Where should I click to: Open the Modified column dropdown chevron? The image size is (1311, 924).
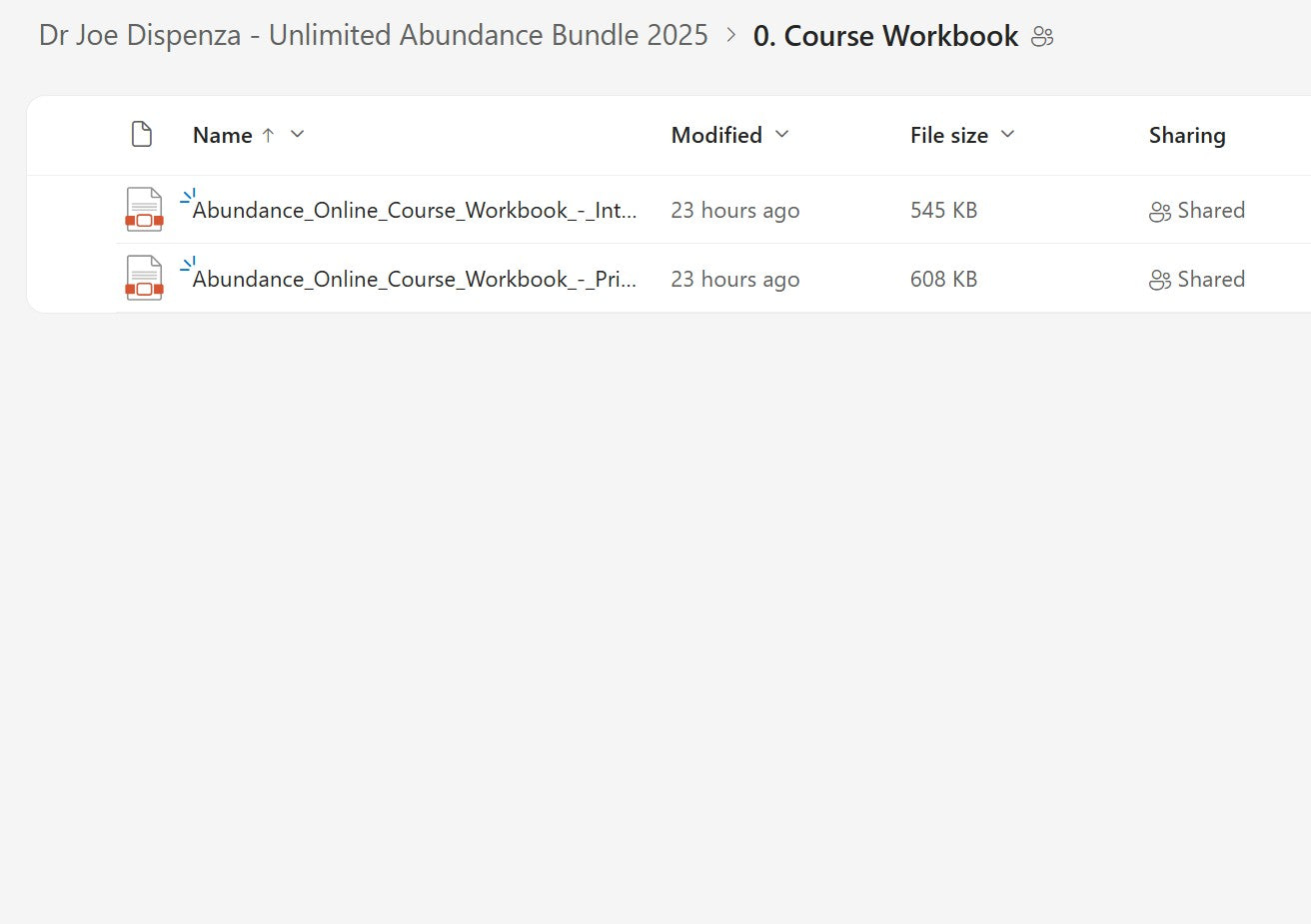(782, 135)
